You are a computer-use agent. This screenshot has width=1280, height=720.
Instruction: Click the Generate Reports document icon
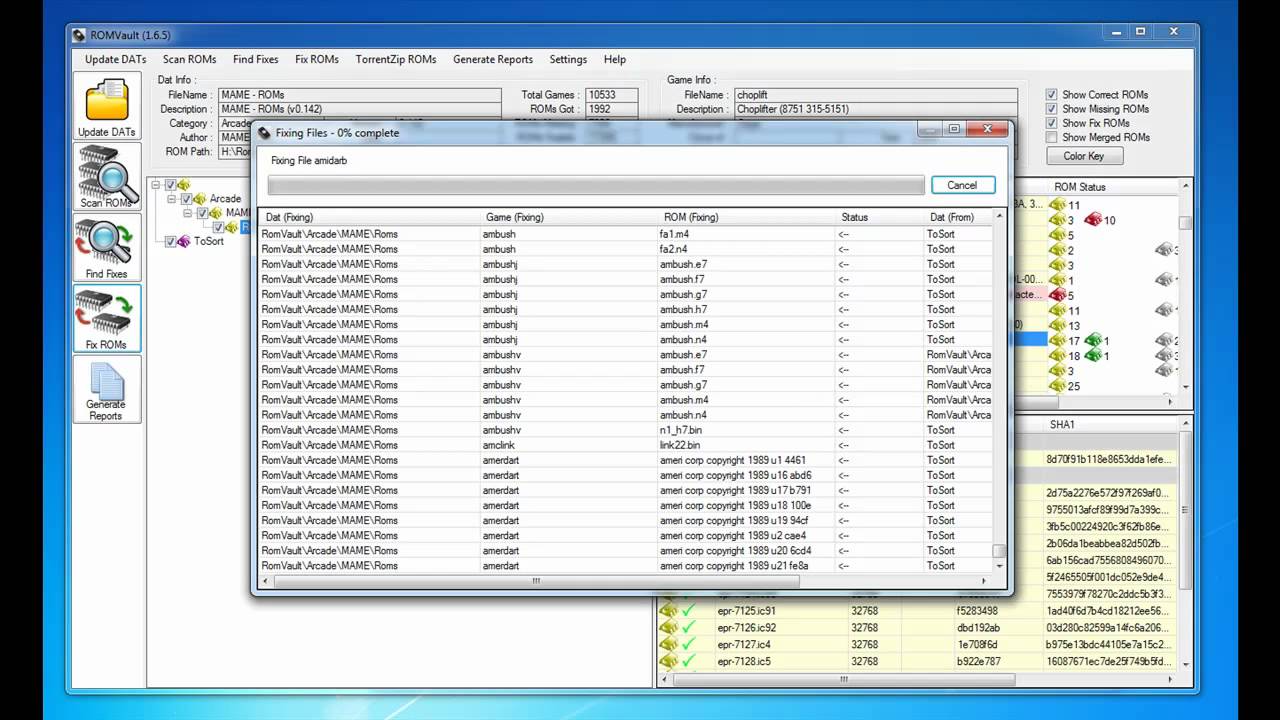click(x=107, y=389)
